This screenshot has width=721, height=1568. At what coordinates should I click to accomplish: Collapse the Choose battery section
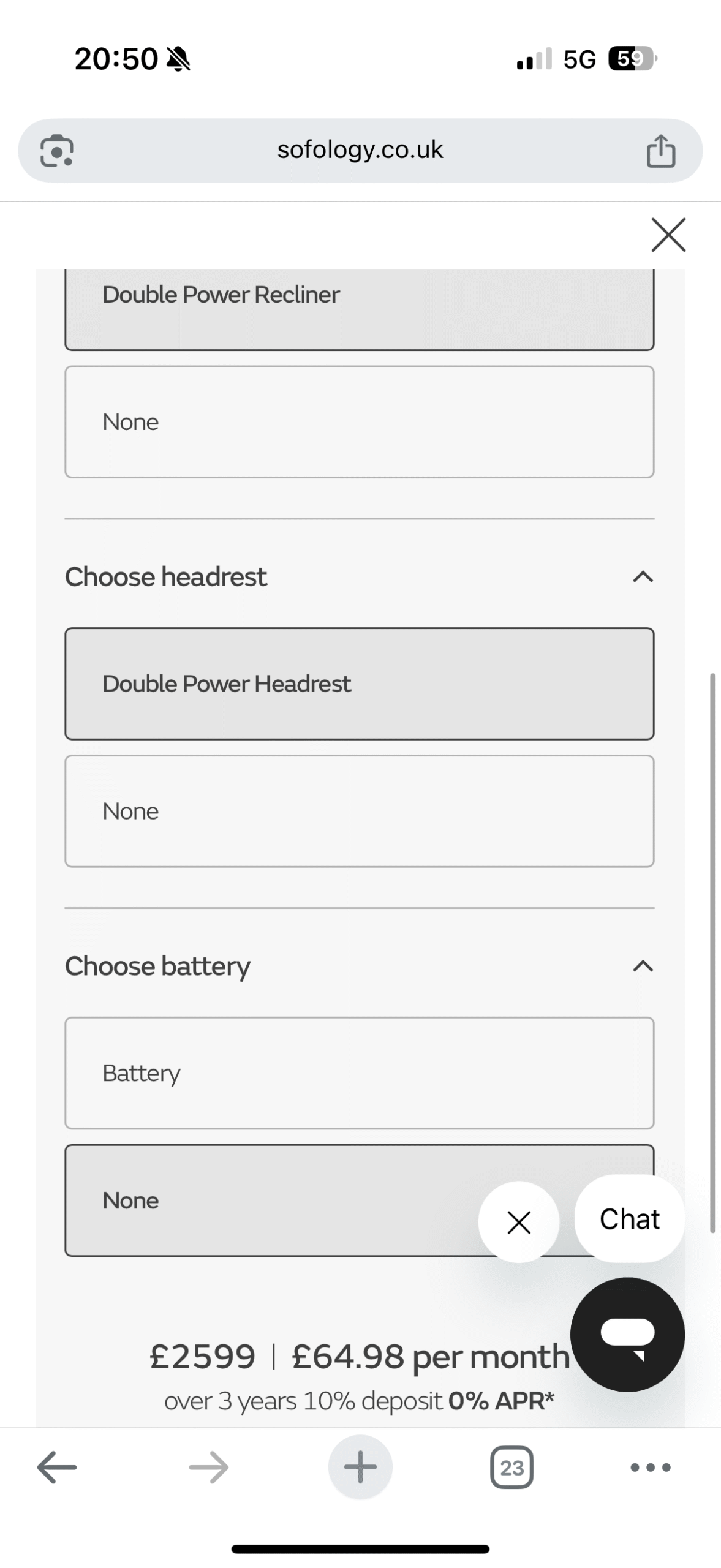click(643, 967)
